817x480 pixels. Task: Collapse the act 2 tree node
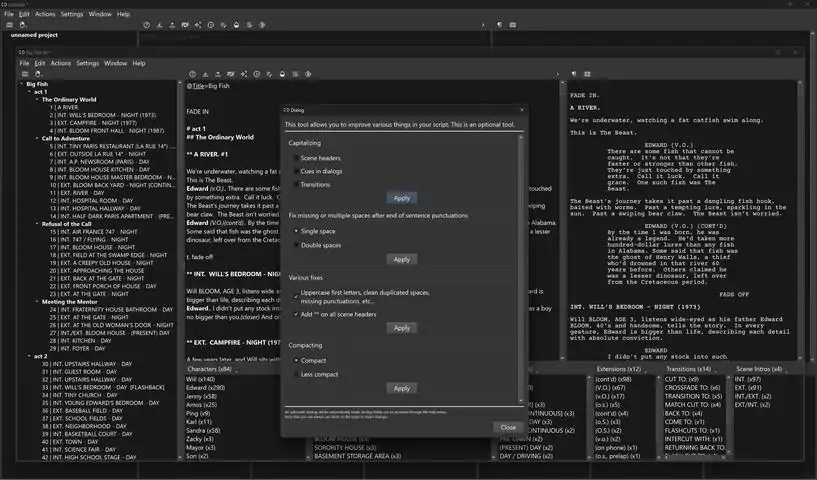click(29, 356)
